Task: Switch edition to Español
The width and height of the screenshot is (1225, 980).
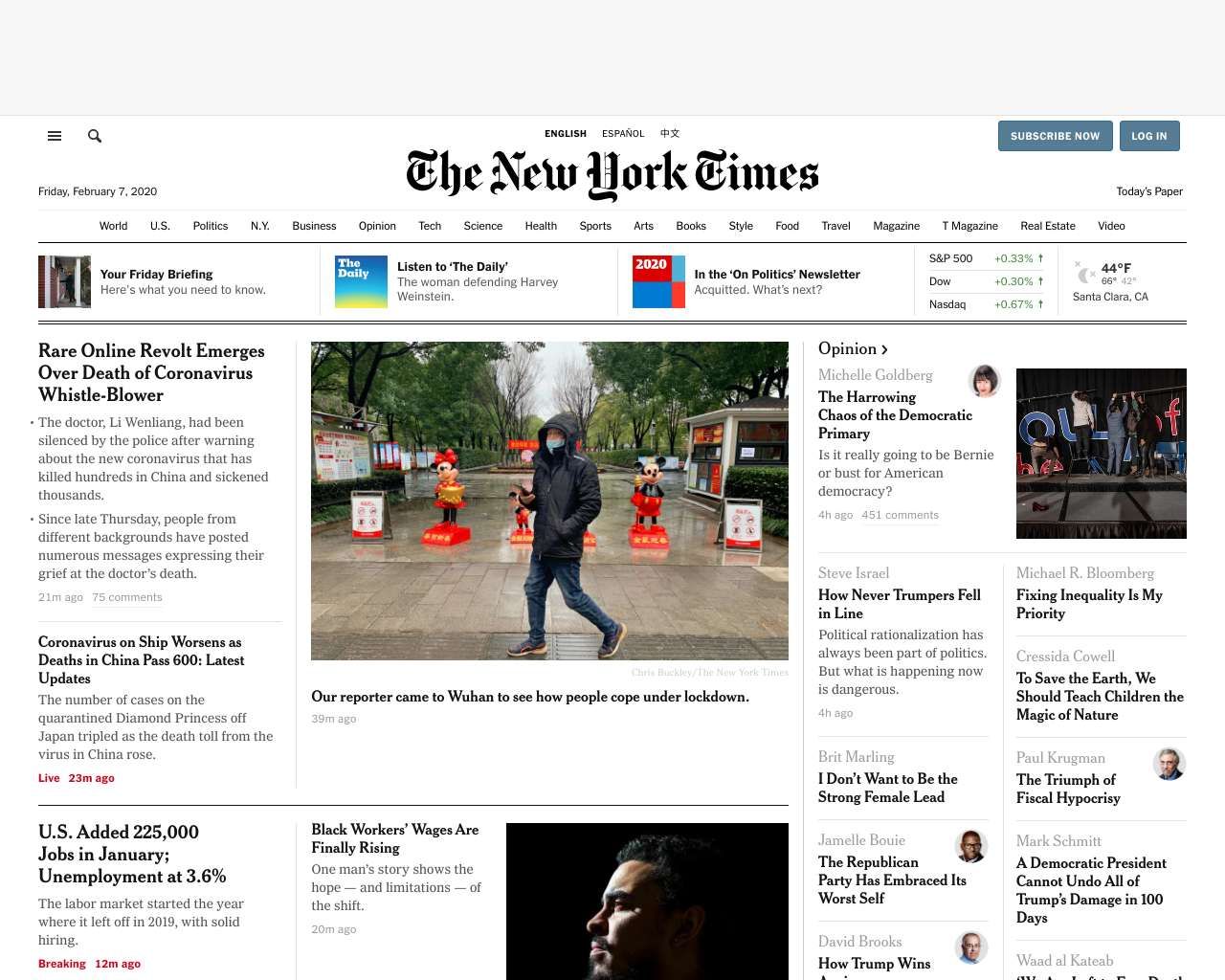Action: (623, 134)
